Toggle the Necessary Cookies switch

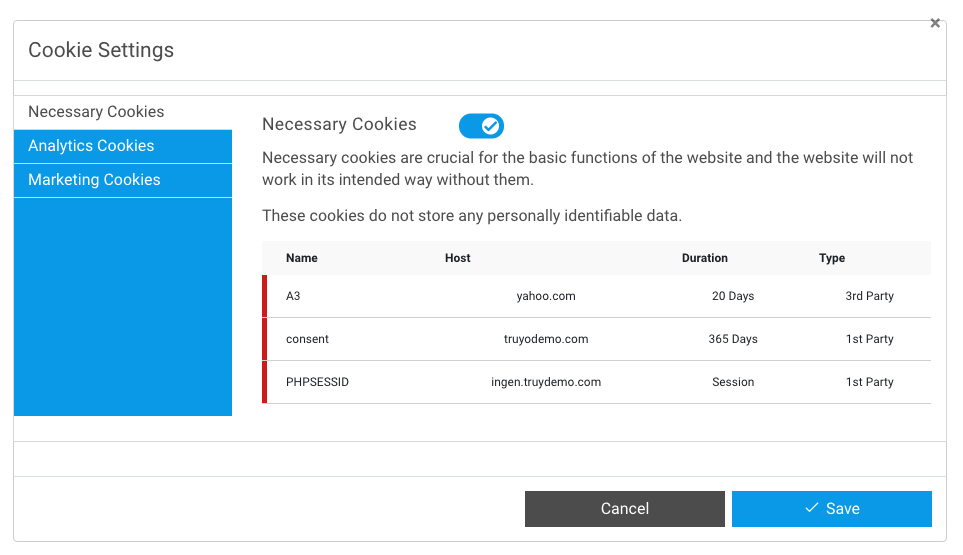pos(481,126)
